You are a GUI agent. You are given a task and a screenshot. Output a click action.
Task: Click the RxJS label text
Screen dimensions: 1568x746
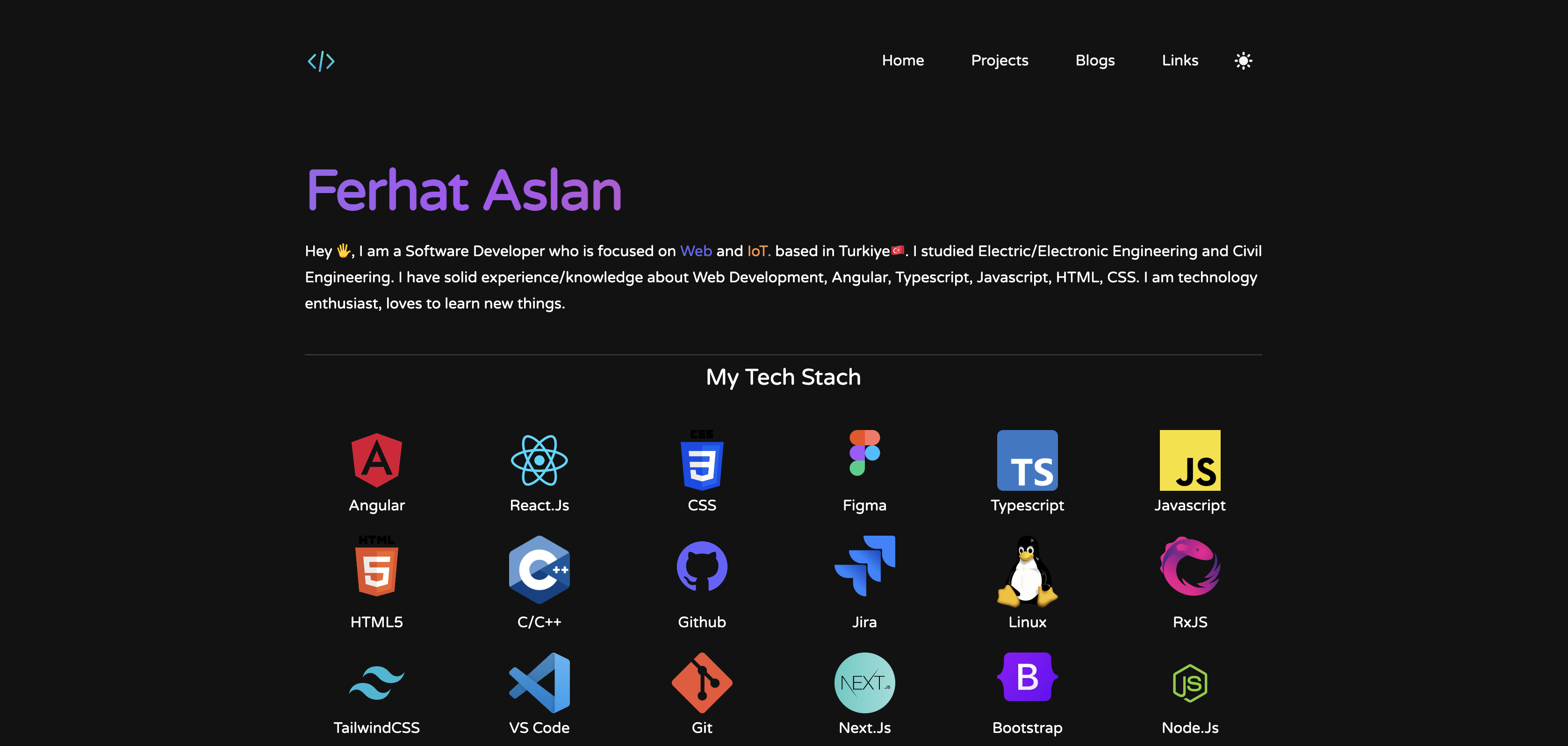(1190, 622)
